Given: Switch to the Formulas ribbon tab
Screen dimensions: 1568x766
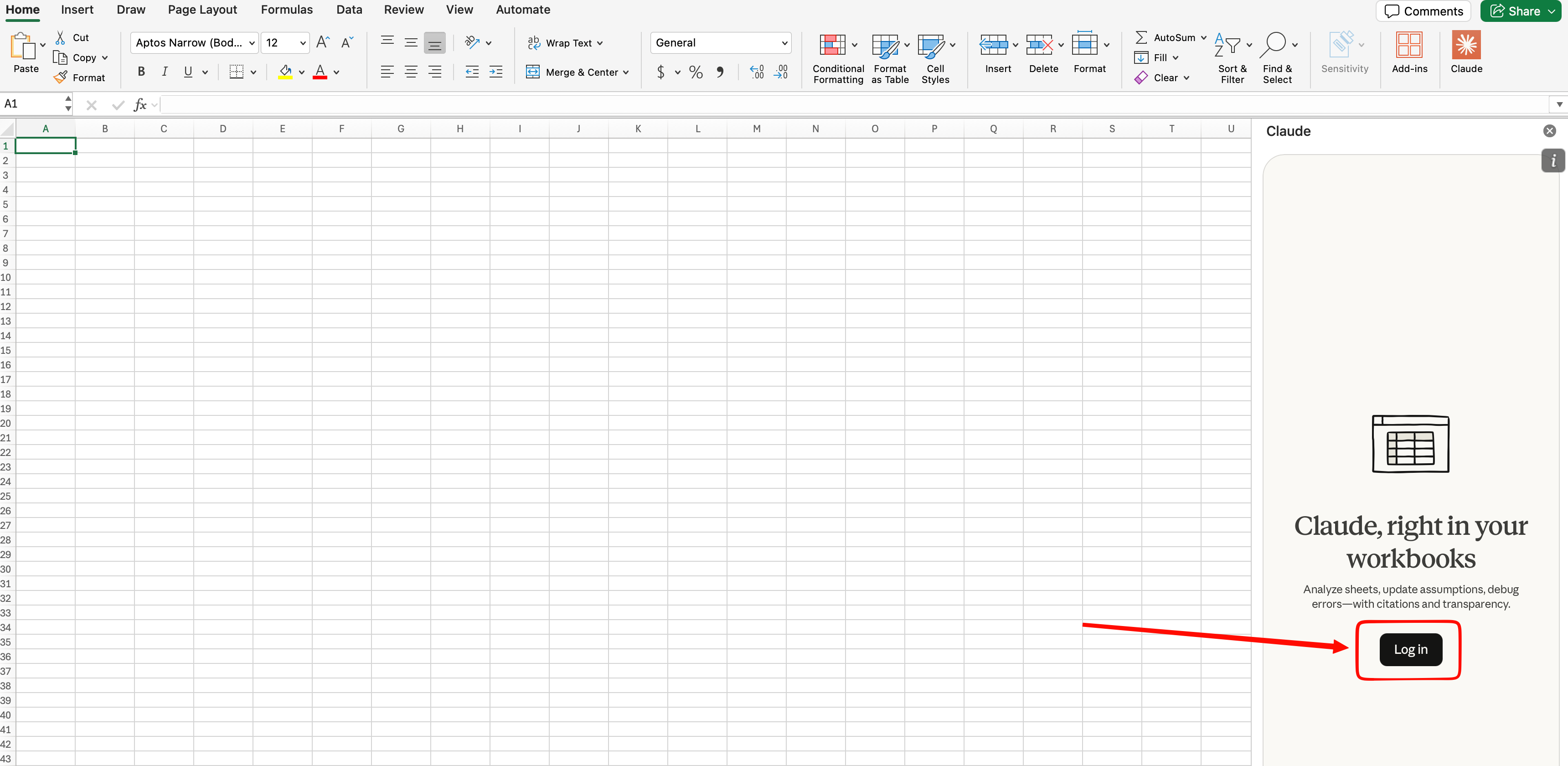Looking at the screenshot, I should [287, 10].
